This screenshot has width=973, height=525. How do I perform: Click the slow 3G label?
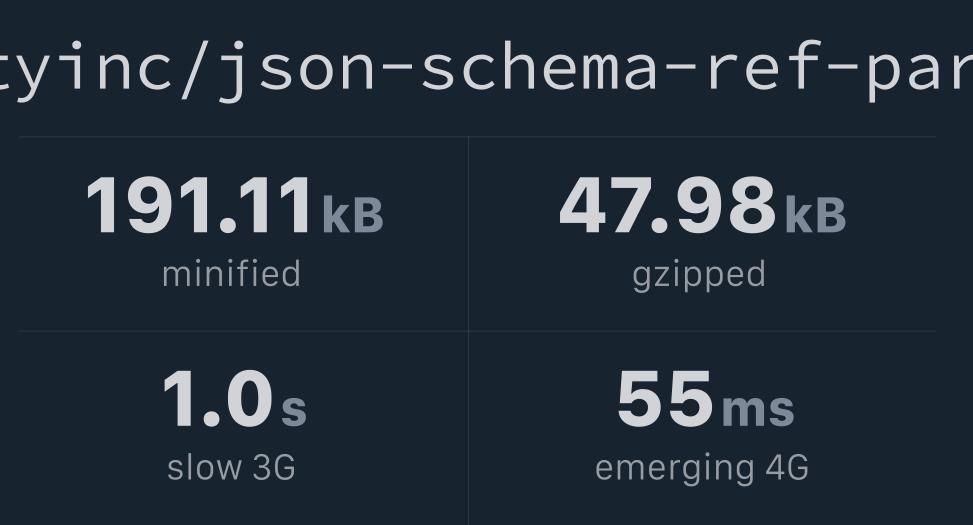(x=231, y=468)
